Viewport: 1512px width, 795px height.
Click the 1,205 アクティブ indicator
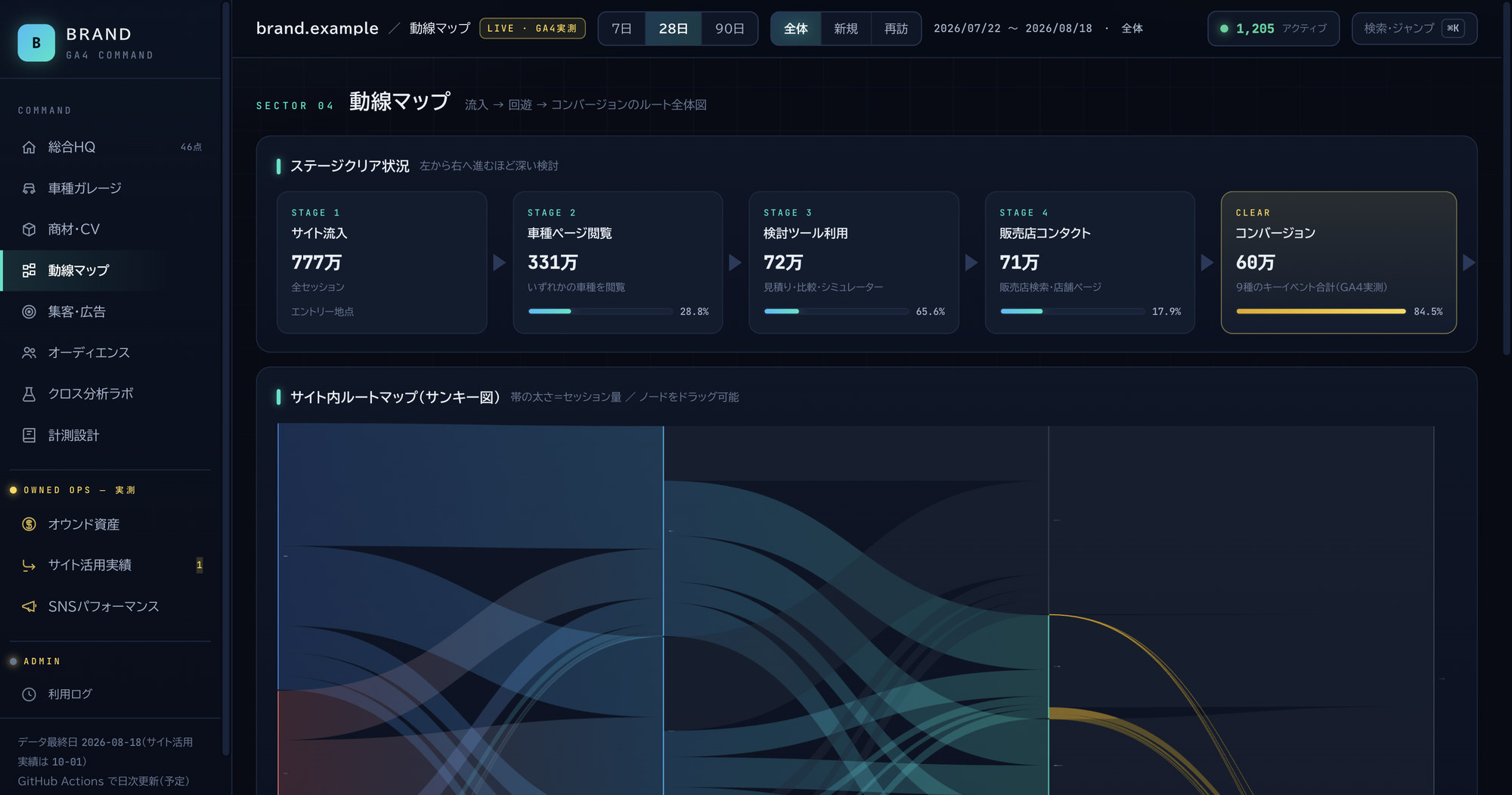tap(1273, 29)
